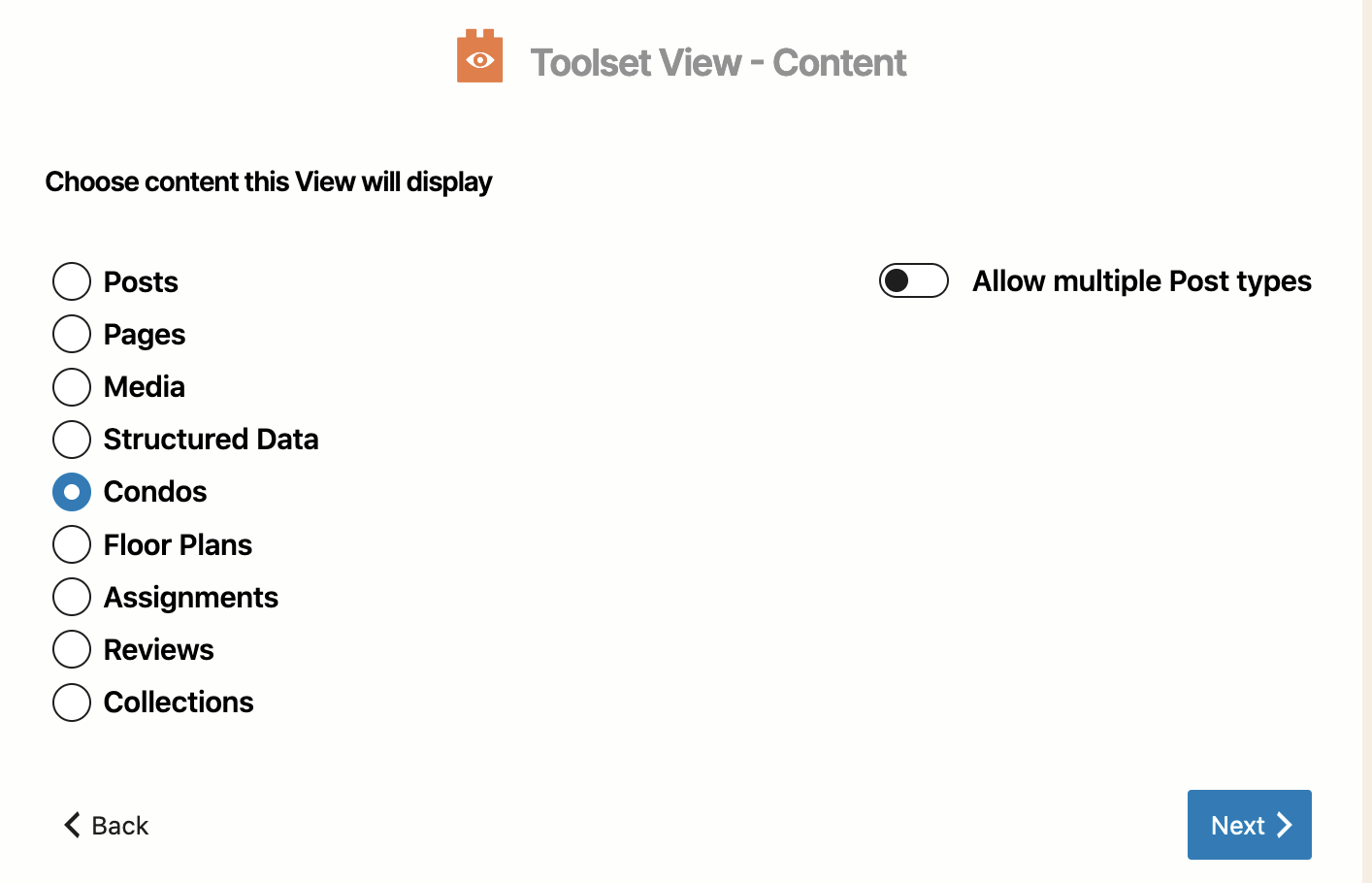Click the Toolset View orange eye icon
1372x883 pixels.
pos(479,56)
